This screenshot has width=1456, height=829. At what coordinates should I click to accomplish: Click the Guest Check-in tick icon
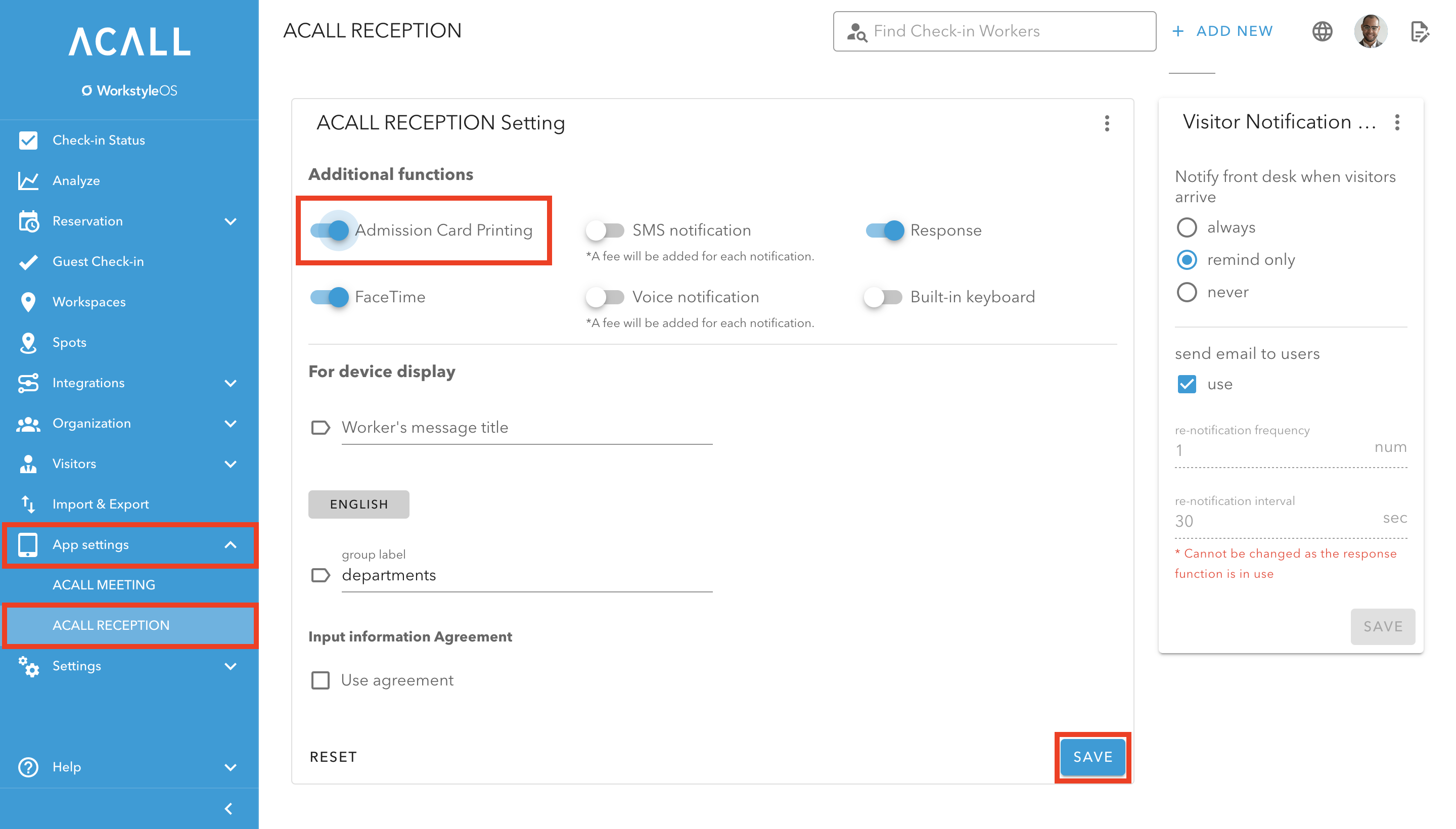[x=28, y=261]
